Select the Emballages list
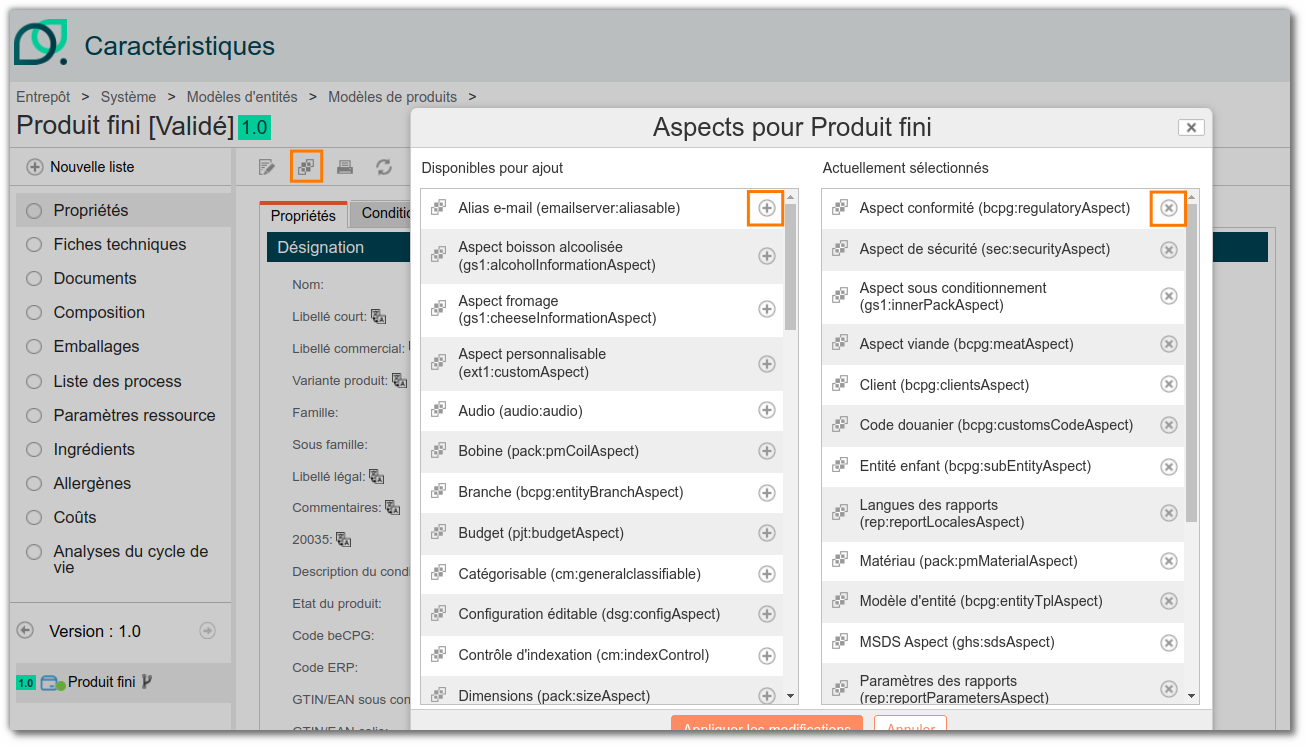The width and height of the screenshot is (1306, 746). coord(121,346)
